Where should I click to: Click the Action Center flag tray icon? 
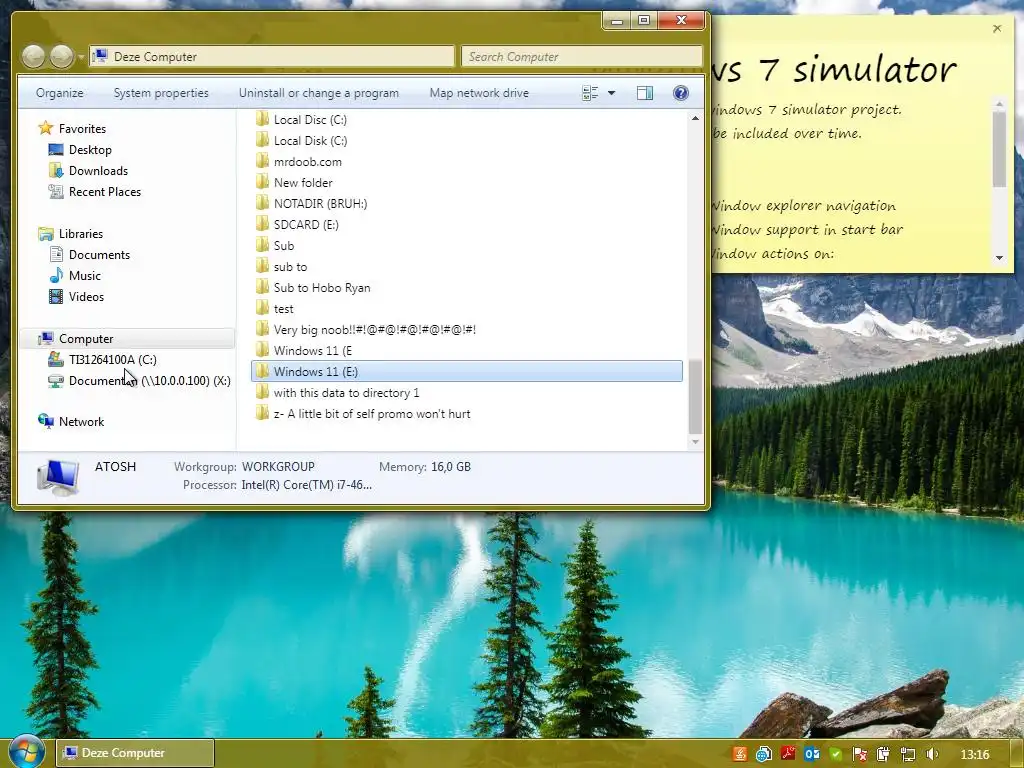[859, 755]
